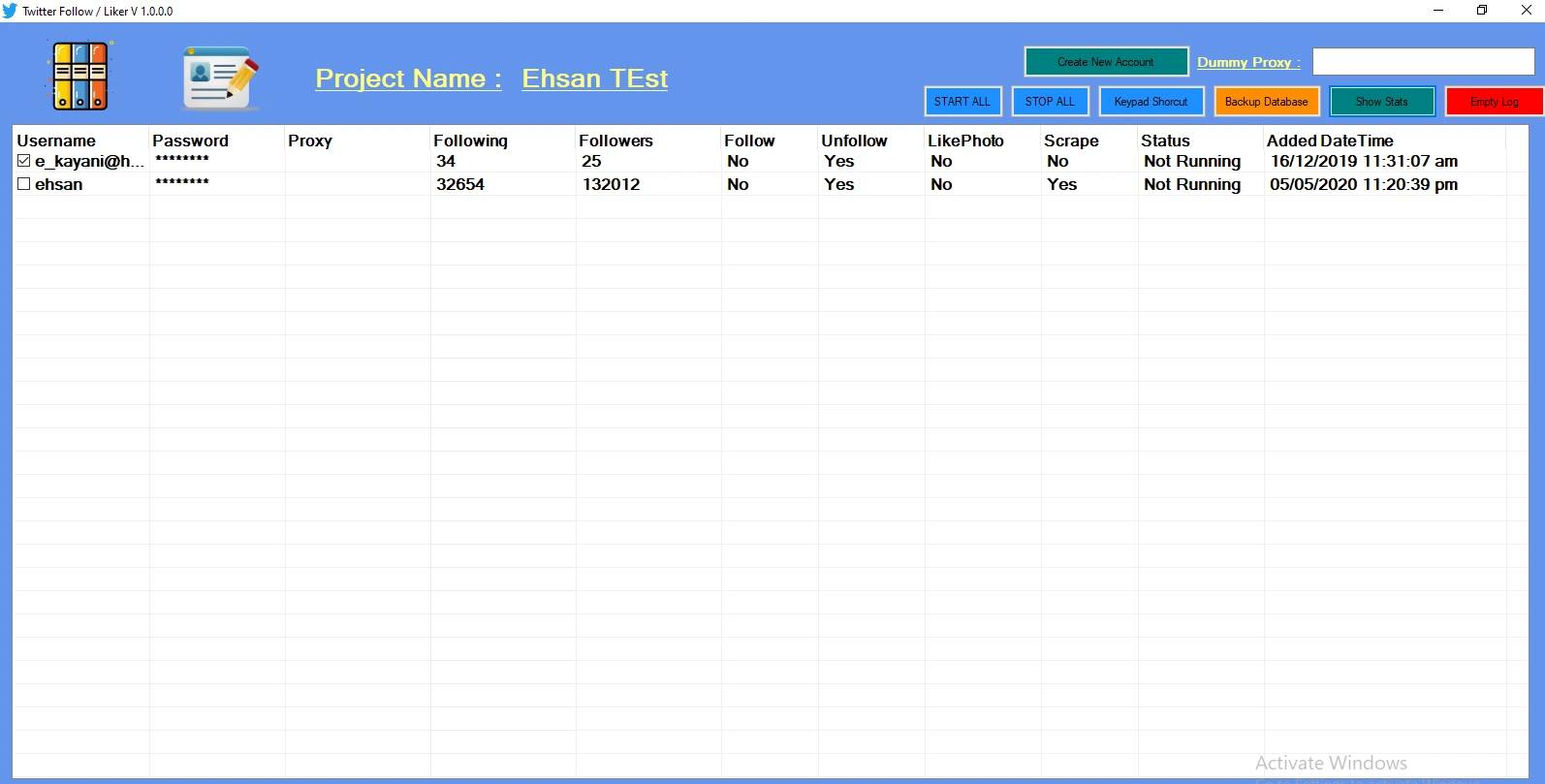Click the colorful binders icon
The width and height of the screenshot is (1545, 784).
point(80,76)
